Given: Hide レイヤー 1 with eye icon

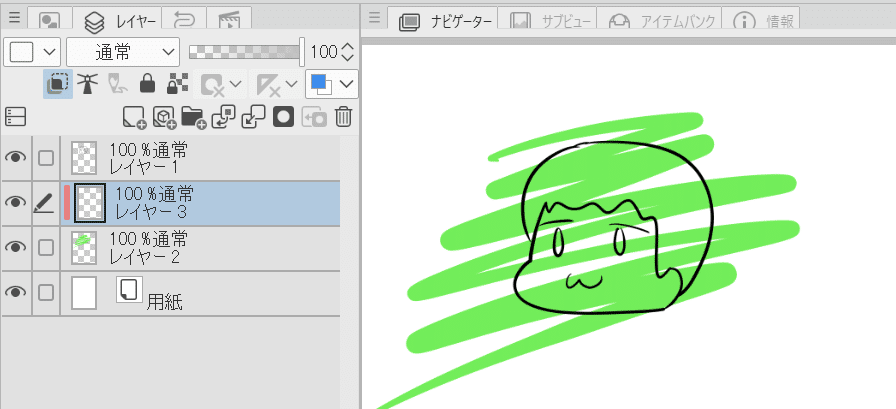Looking at the screenshot, I should (16, 158).
